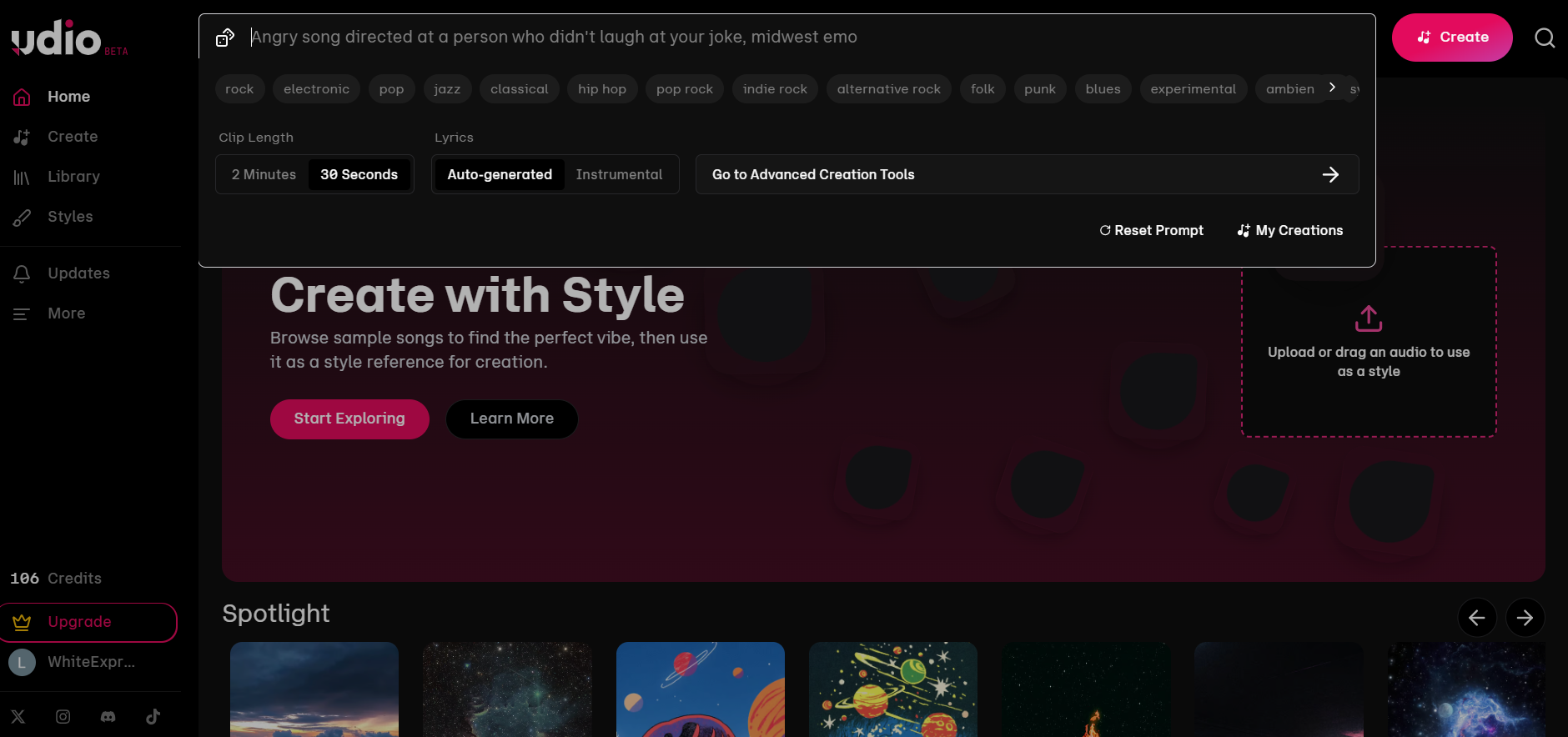Click the Spotlight previous arrow

[x=1477, y=618]
